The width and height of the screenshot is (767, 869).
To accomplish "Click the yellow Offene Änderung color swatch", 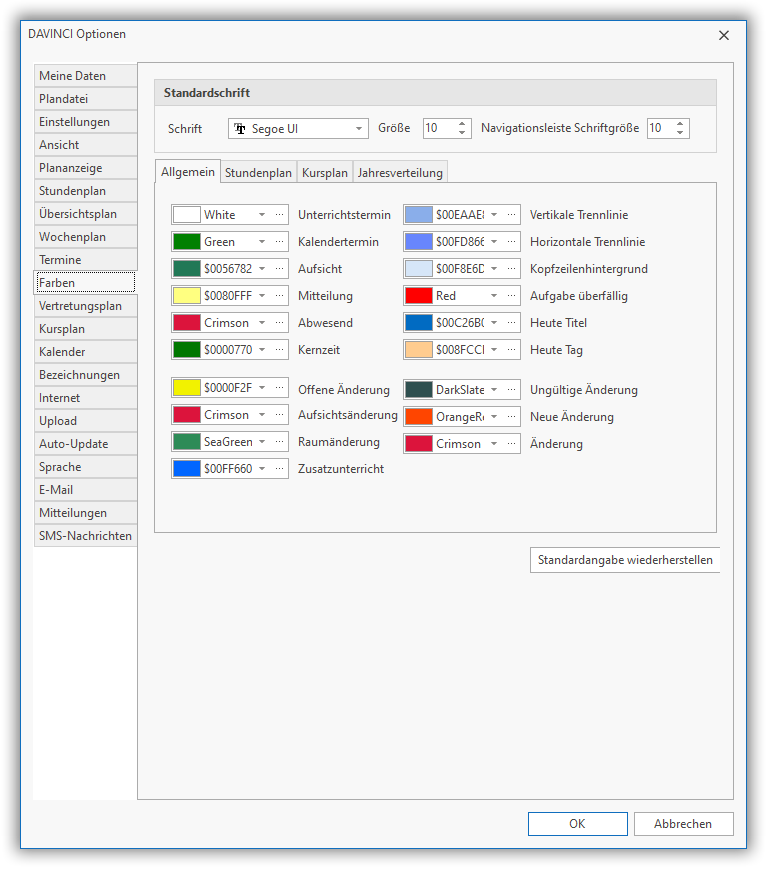I will (187, 388).
